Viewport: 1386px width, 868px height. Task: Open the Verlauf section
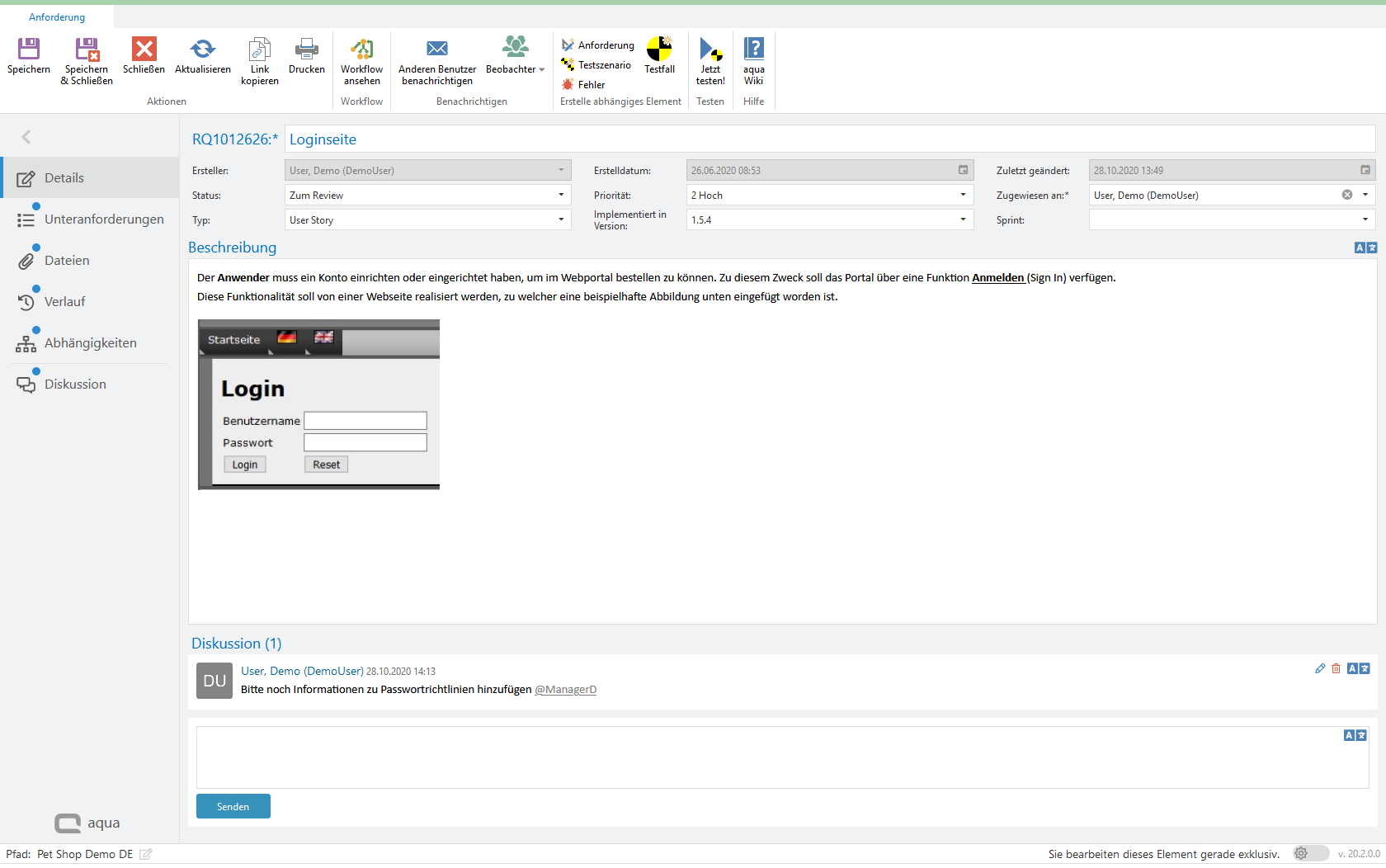pyautogui.click(x=64, y=302)
